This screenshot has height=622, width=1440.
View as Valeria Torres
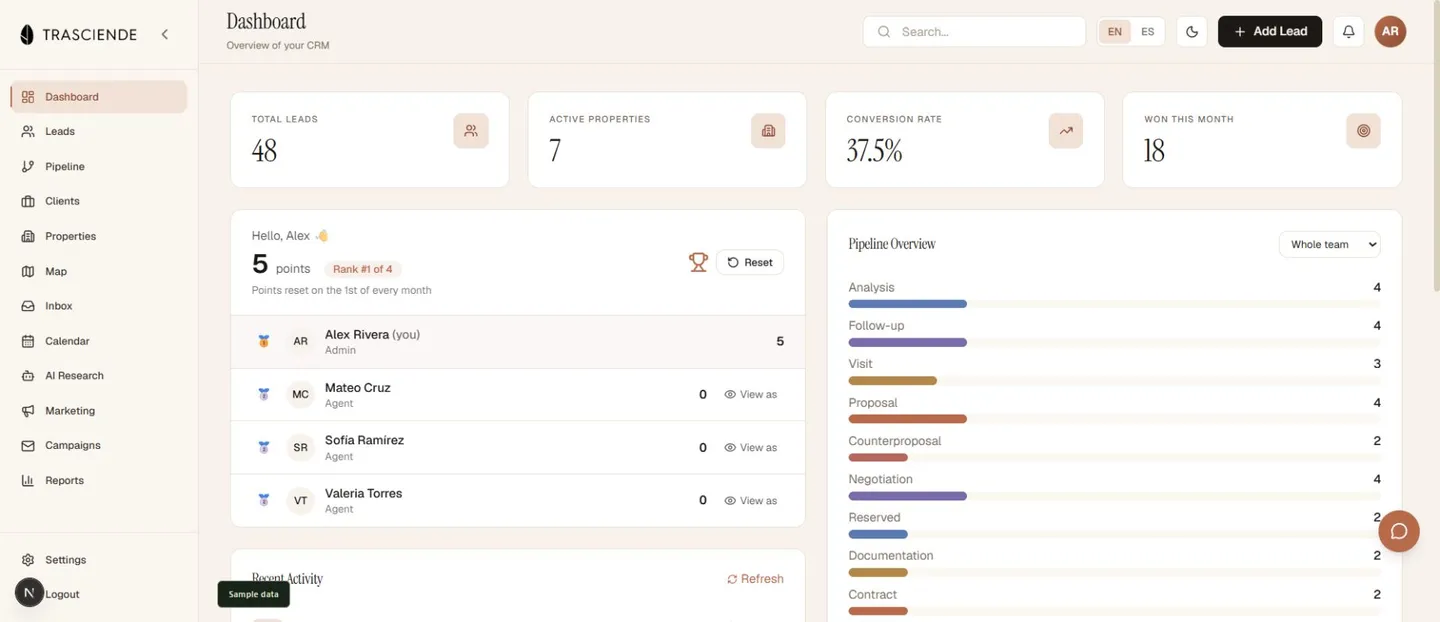[751, 500]
